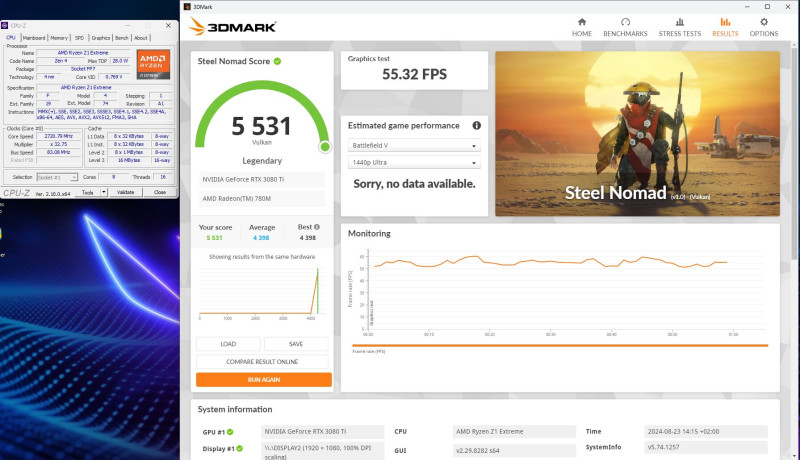Switch to the Graphics tab in CPU-Z

click(x=101, y=38)
